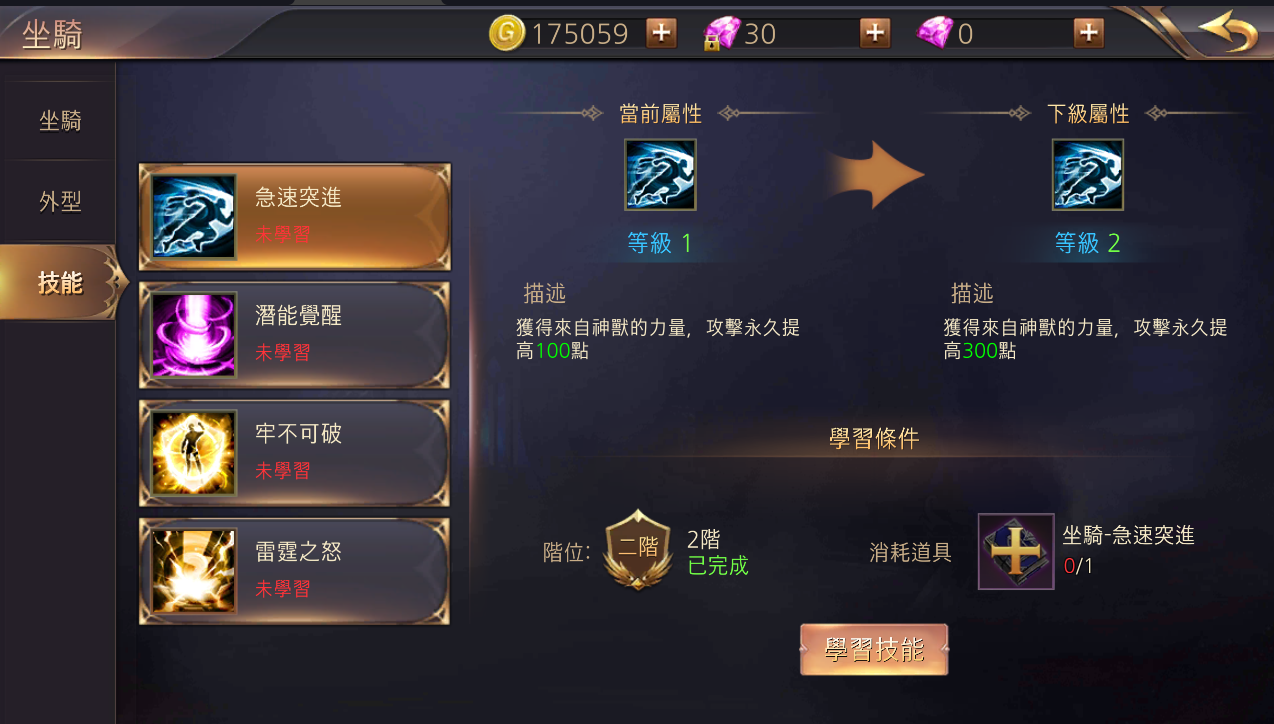Image resolution: width=1274 pixels, height=724 pixels.
Task: Click the 坐騎-急速突進 item book icon
Action: click(x=1016, y=551)
